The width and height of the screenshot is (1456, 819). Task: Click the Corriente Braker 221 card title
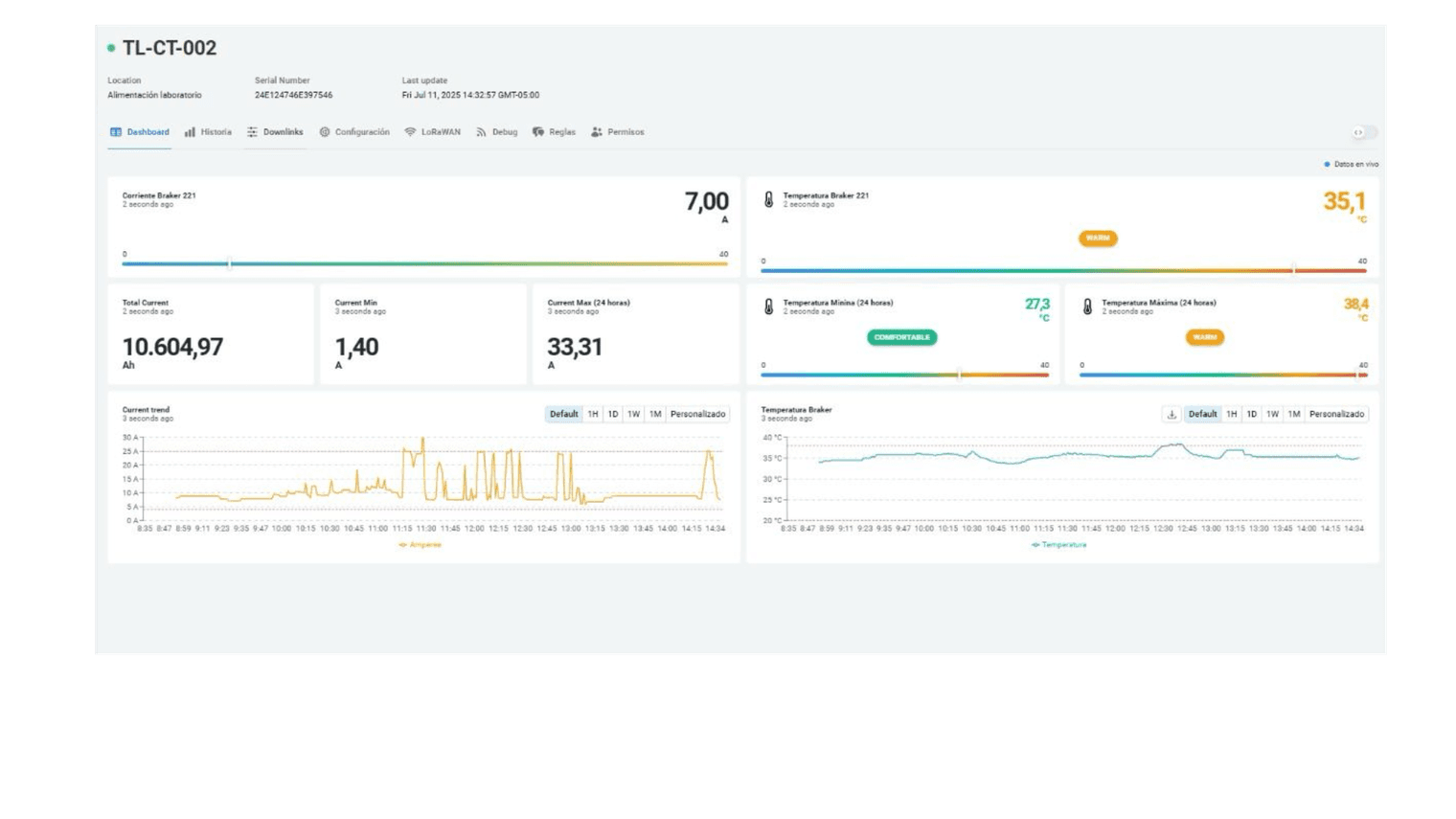click(x=159, y=195)
